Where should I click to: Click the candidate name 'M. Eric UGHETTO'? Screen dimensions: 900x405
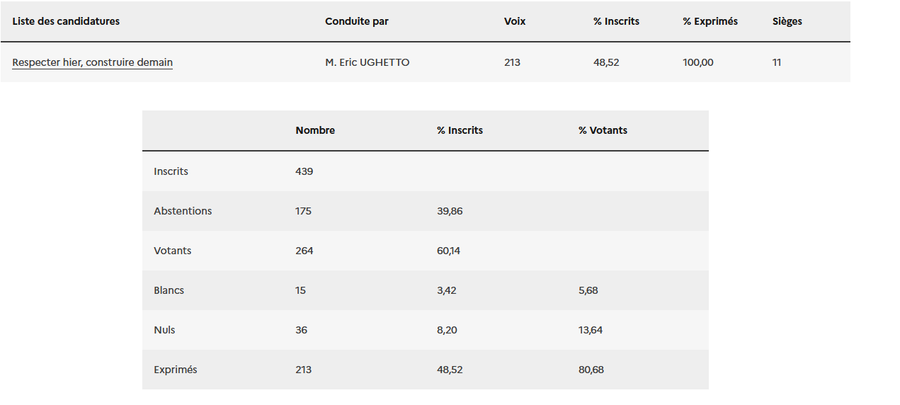[x=367, y=63]
